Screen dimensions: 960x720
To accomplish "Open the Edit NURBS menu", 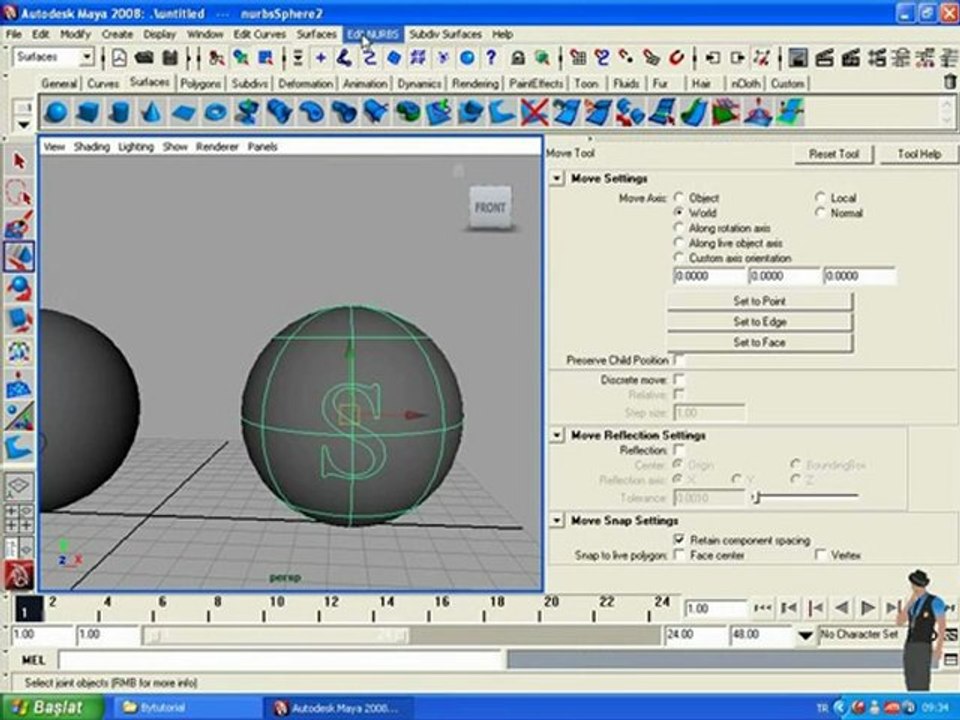I will pos(372,34).
